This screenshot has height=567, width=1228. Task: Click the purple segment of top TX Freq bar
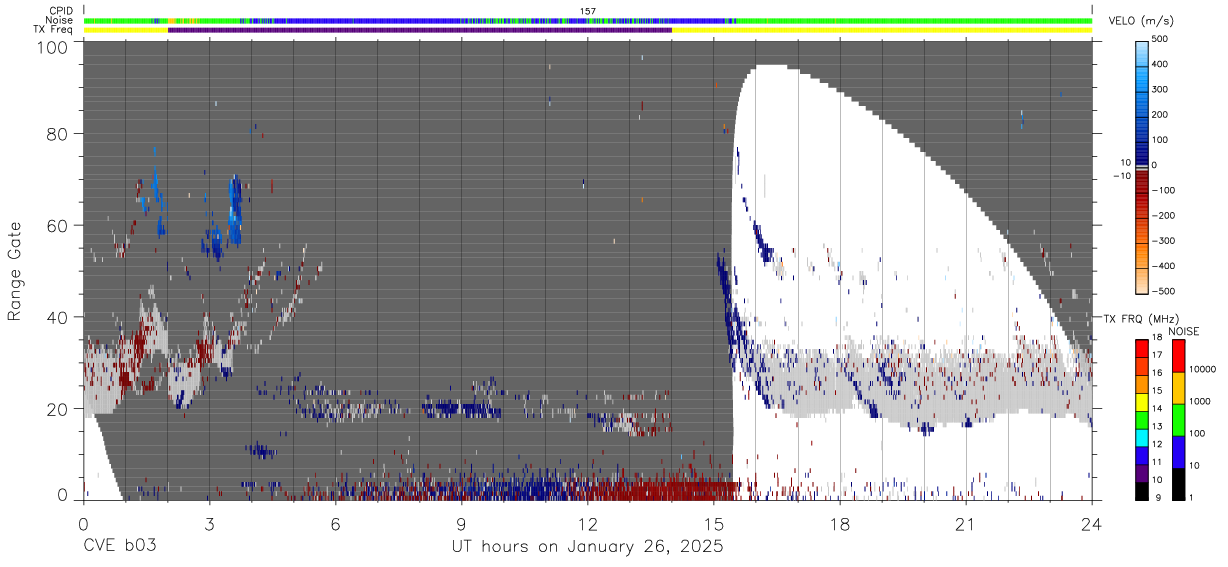(420, 30)
